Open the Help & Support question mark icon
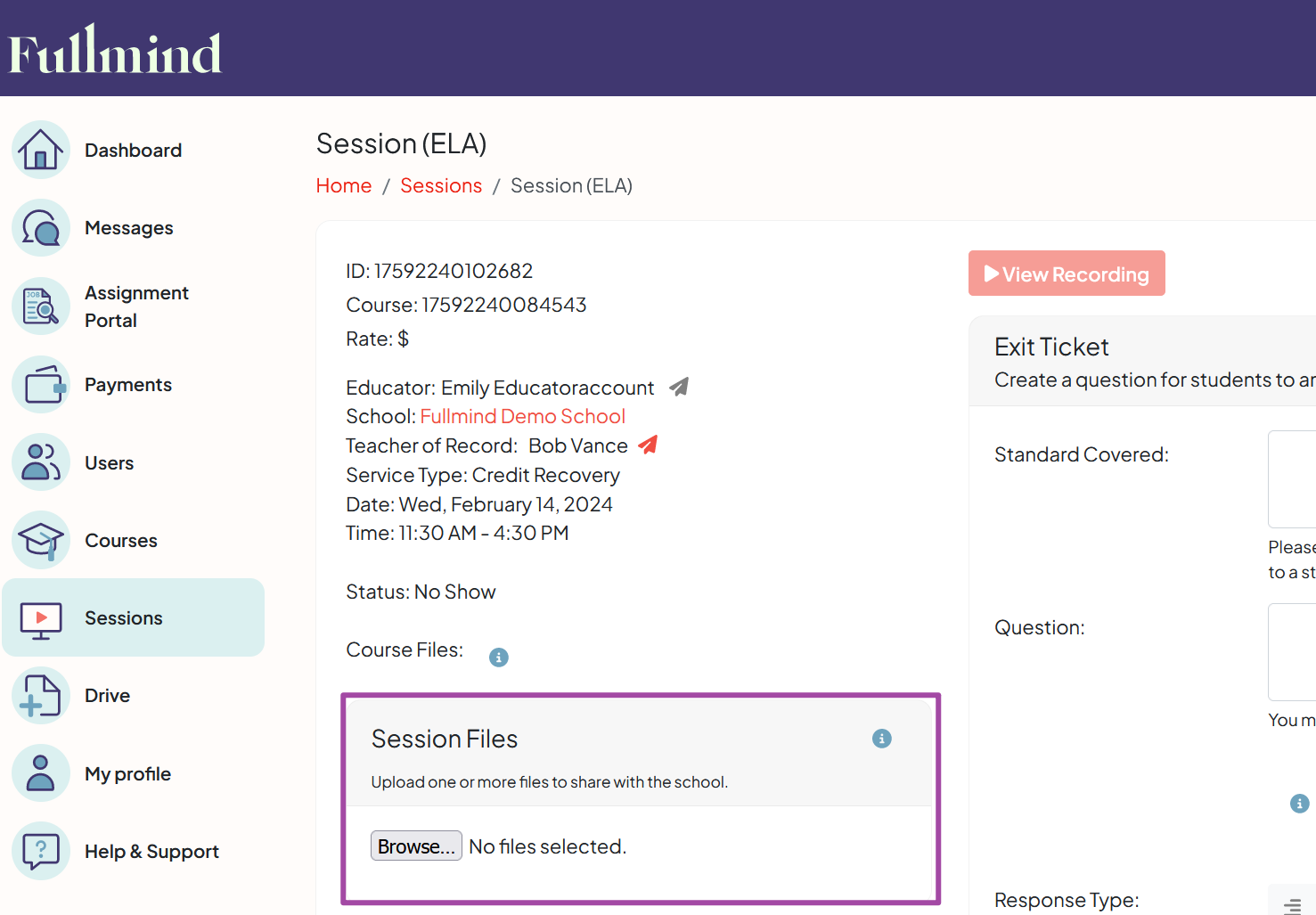 (x=40, y=851)
